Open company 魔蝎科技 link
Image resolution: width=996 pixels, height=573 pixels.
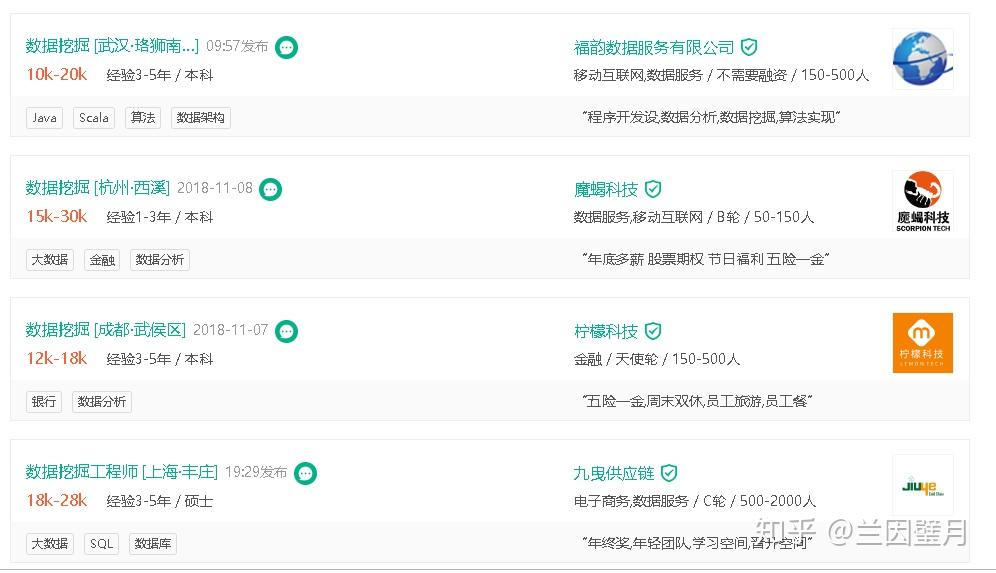(x=605, y=189)
